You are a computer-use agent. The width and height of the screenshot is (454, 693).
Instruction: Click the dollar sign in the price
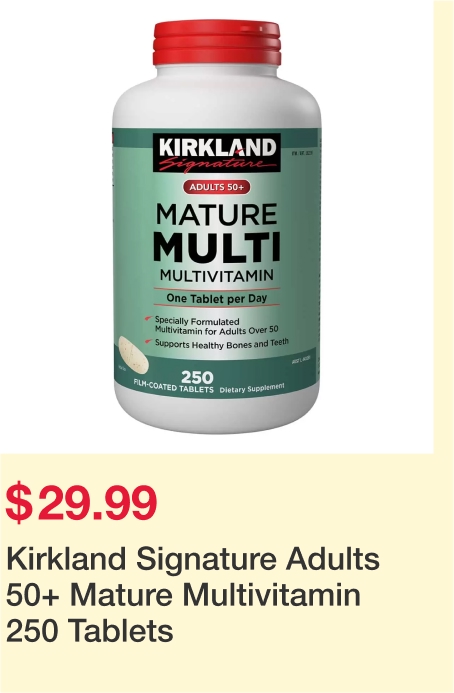[19, 503]
